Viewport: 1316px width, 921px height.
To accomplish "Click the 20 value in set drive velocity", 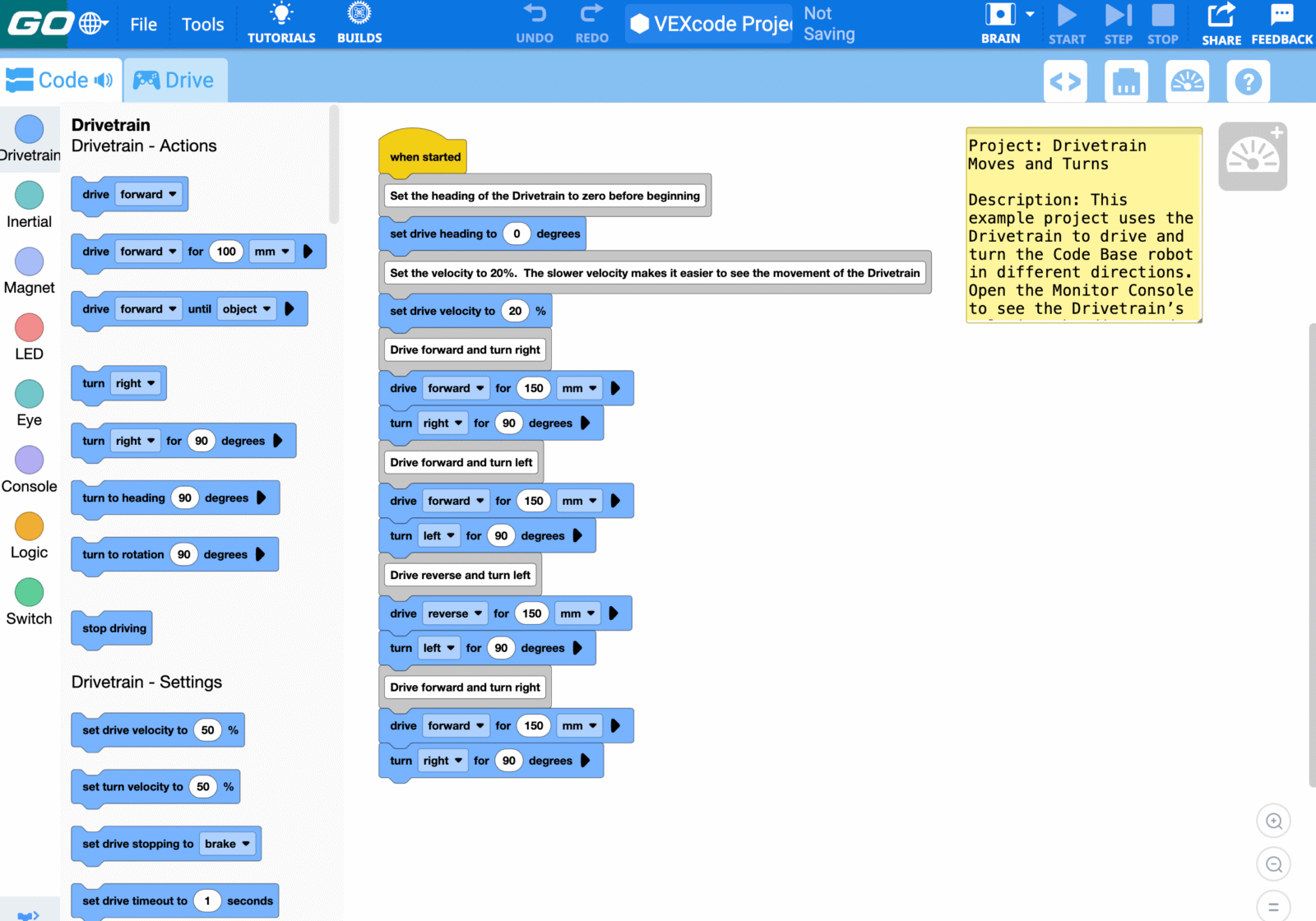I will (x=515, y=311).
